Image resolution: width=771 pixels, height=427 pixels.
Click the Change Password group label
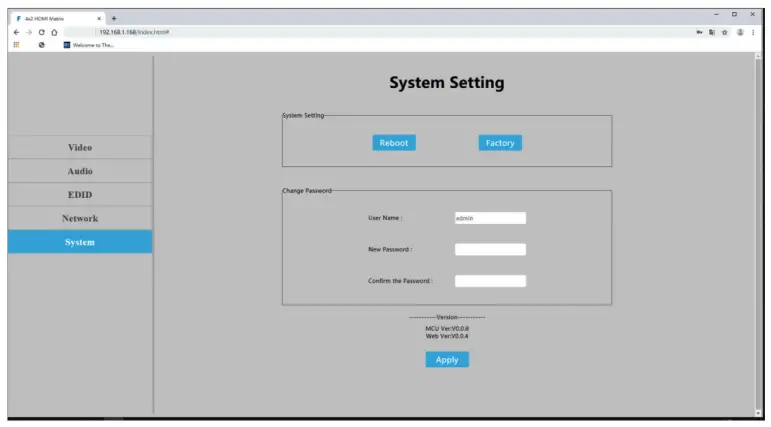pyautogui.click(x=307, y=191)
